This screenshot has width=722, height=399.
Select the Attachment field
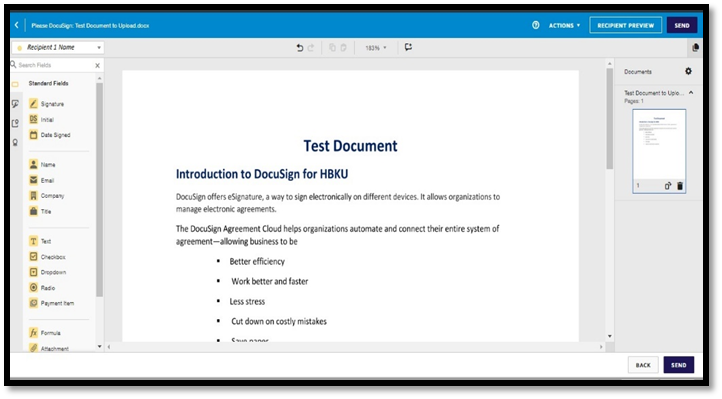click(49, 348)
